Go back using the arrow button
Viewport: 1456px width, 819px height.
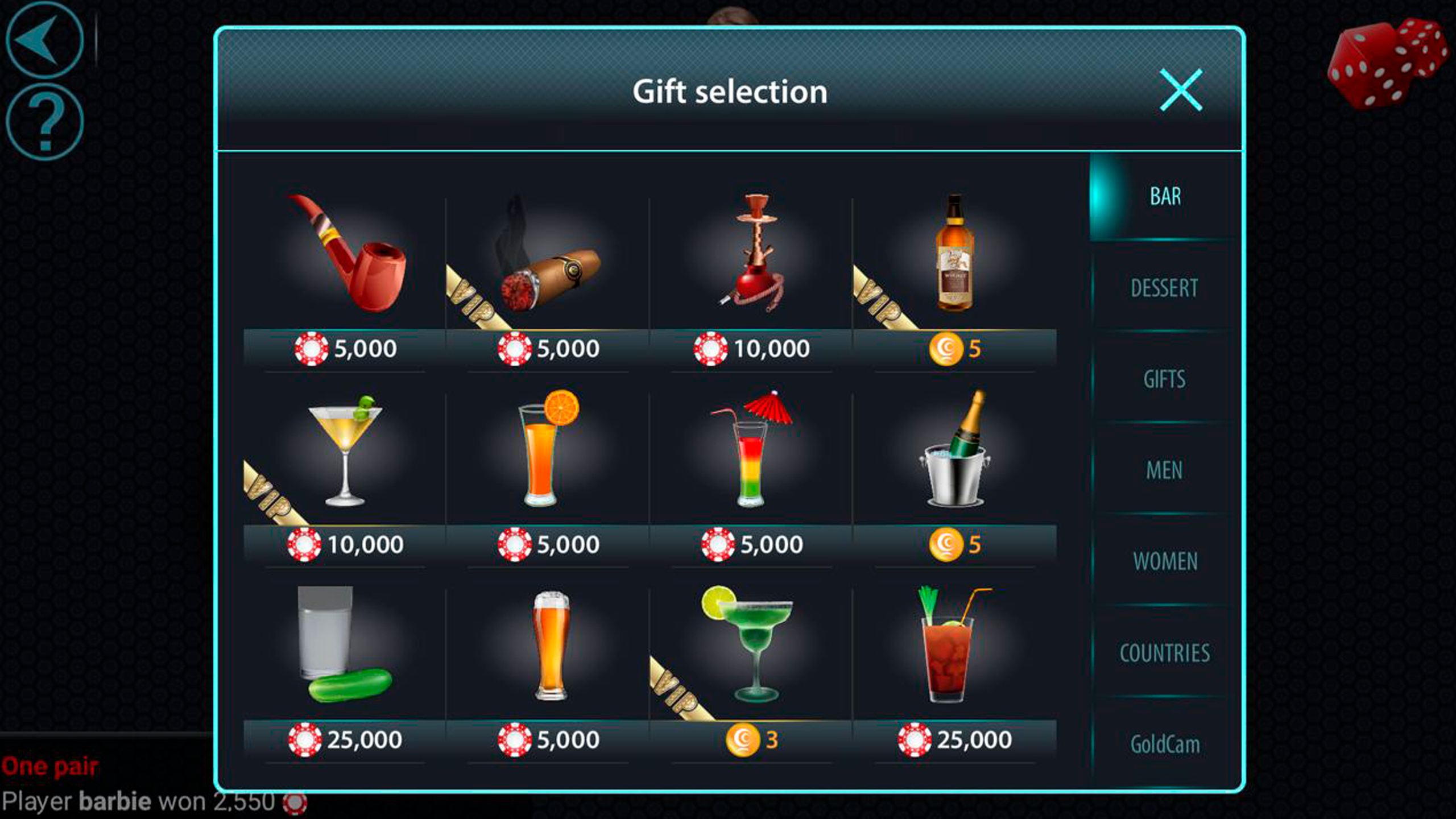coord(44,40)
